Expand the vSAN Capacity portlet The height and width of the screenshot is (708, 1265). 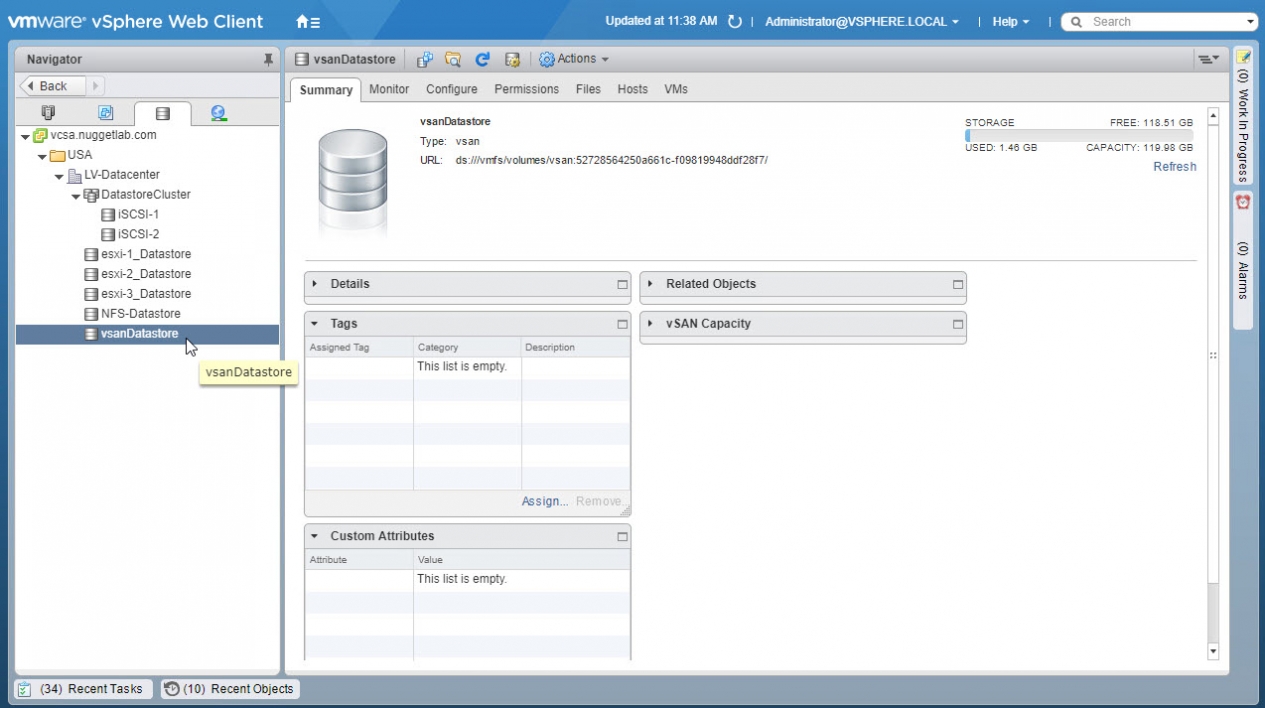(x=650, y=324)
